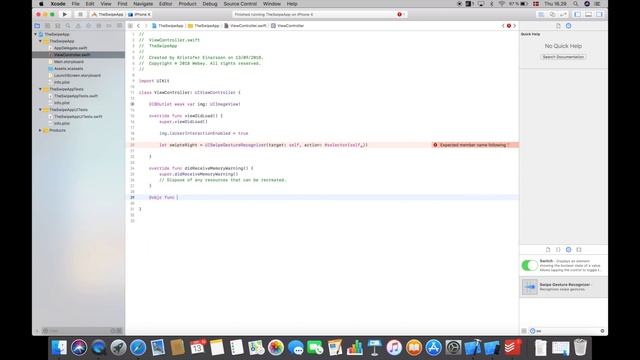Click the IBOutlet connection circle in gutter
The width and height of the screenshot is (640, 360).
pos(132,104)
